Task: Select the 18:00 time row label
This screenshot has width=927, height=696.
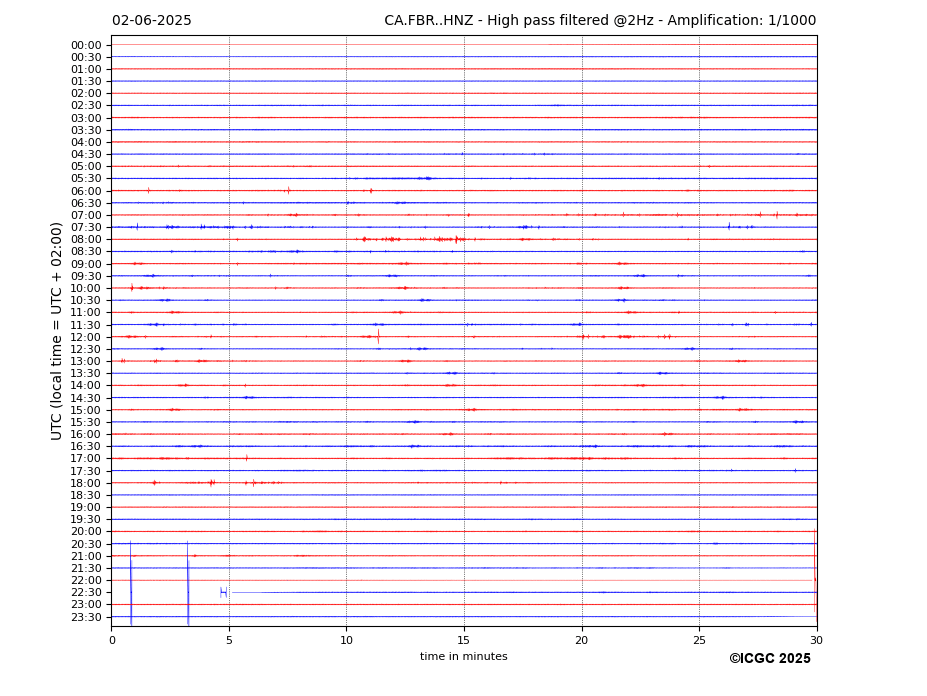Action: tap(86, 483)
